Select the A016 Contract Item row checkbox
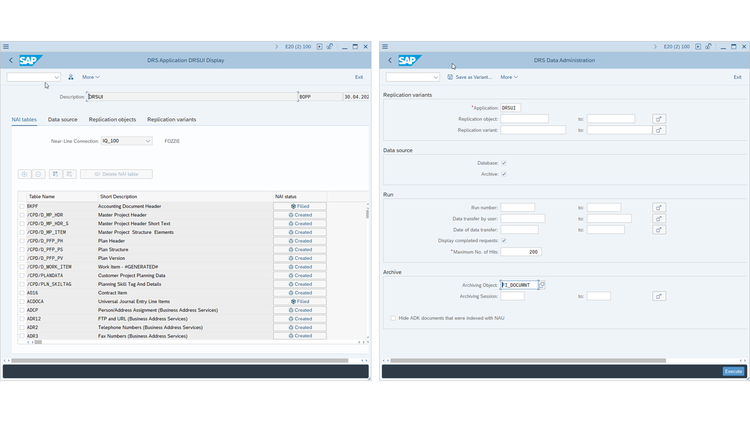The width and height of the screenshot is (750, 422). pyautogui.click(x=22, y=293)
